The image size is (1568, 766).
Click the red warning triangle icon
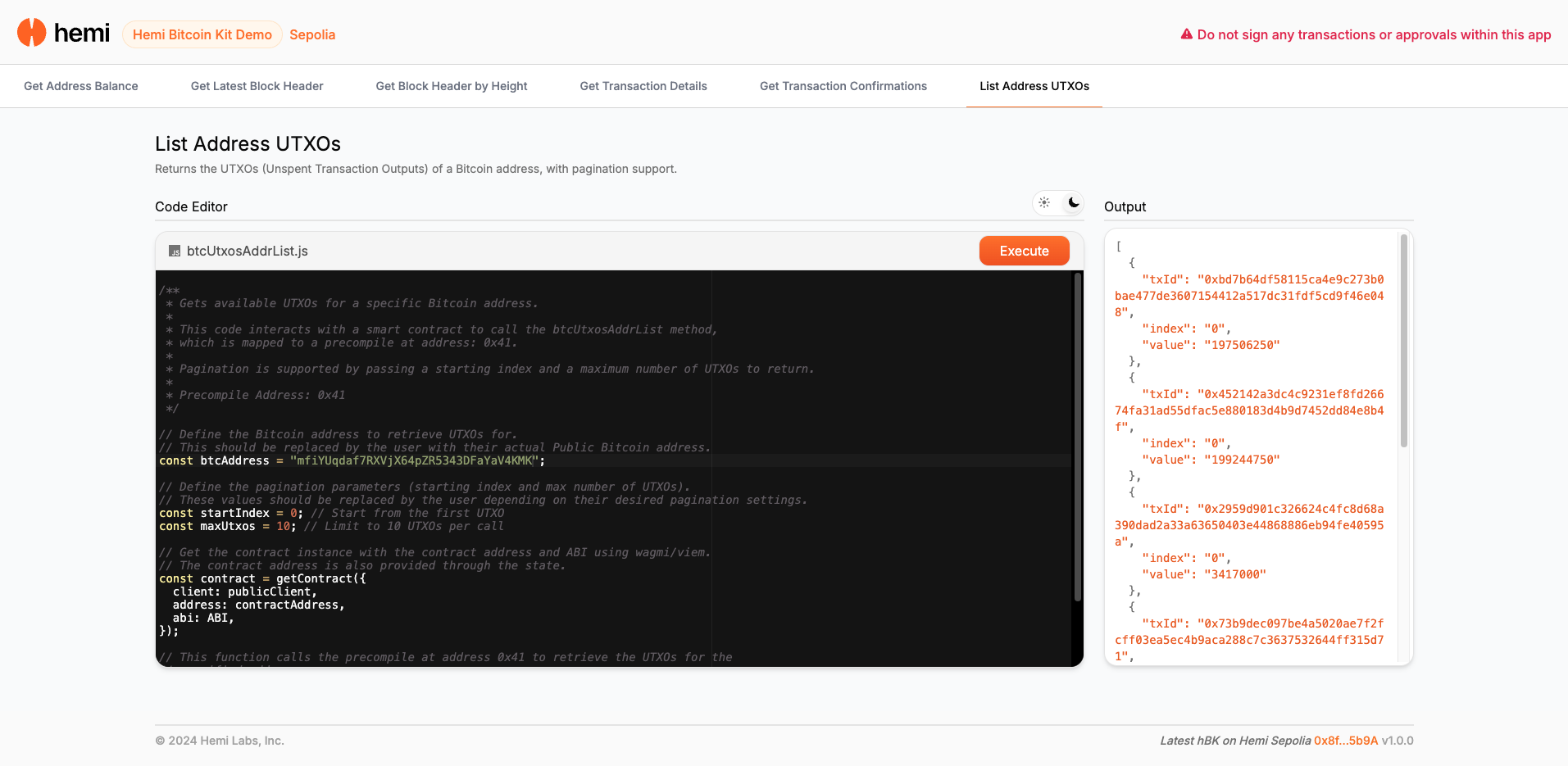pos(1186,34)
